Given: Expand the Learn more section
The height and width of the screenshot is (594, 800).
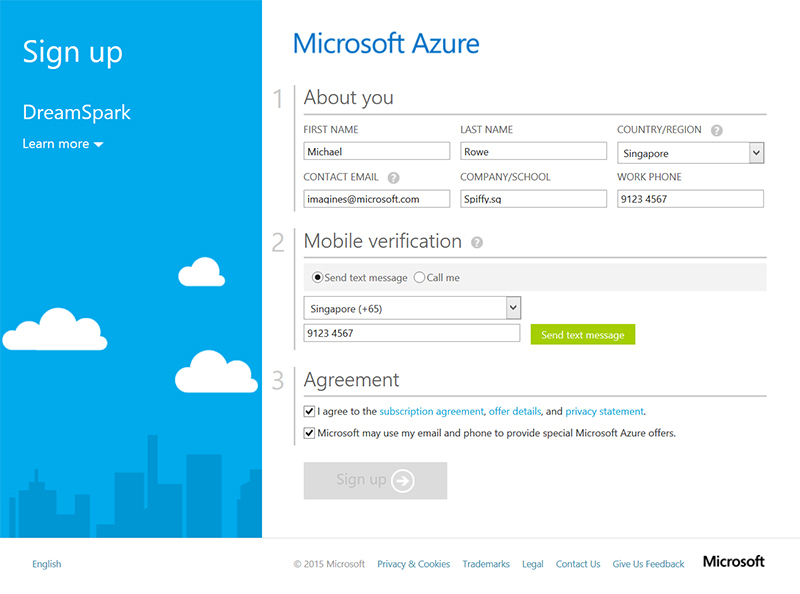Looking at the screenshot, I should click(63, 144).
